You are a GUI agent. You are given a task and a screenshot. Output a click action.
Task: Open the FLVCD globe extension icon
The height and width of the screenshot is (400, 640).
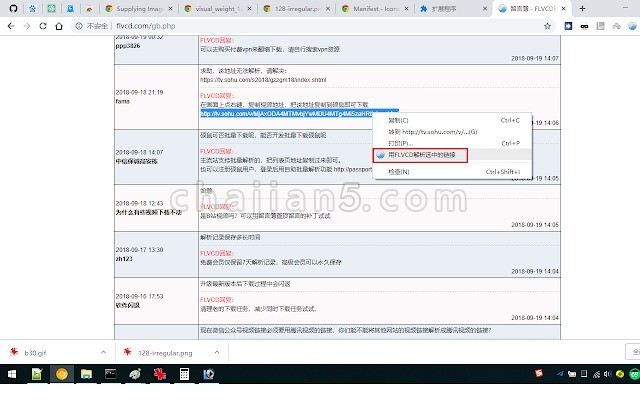(632, 26)
